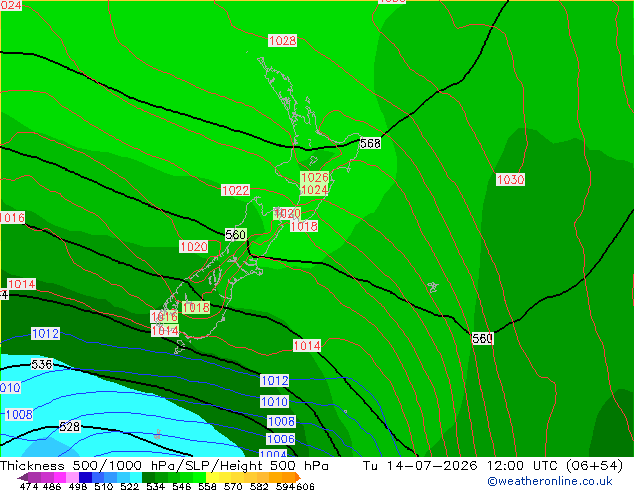Click the 568 height contour label
This screenshot has height=490, width=634.
coord(370,143)
